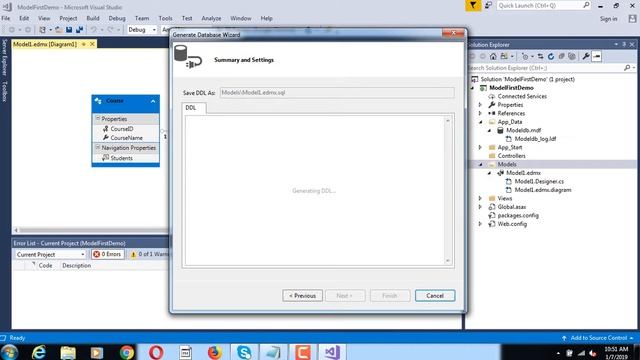Open the Analyze menu
Viewport: 640px width, 360px height.
click(211, 18)
